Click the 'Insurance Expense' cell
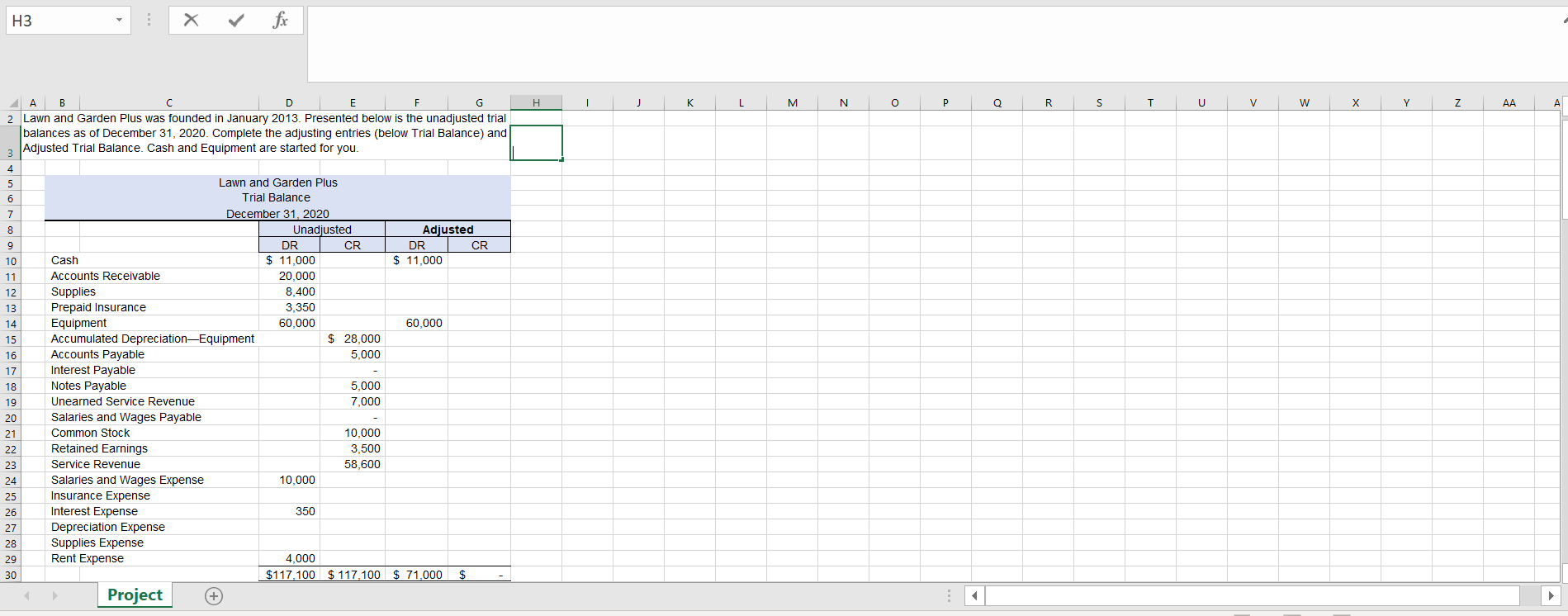The width and height of the screenshot is (1568, 616). tap(101, 495)
